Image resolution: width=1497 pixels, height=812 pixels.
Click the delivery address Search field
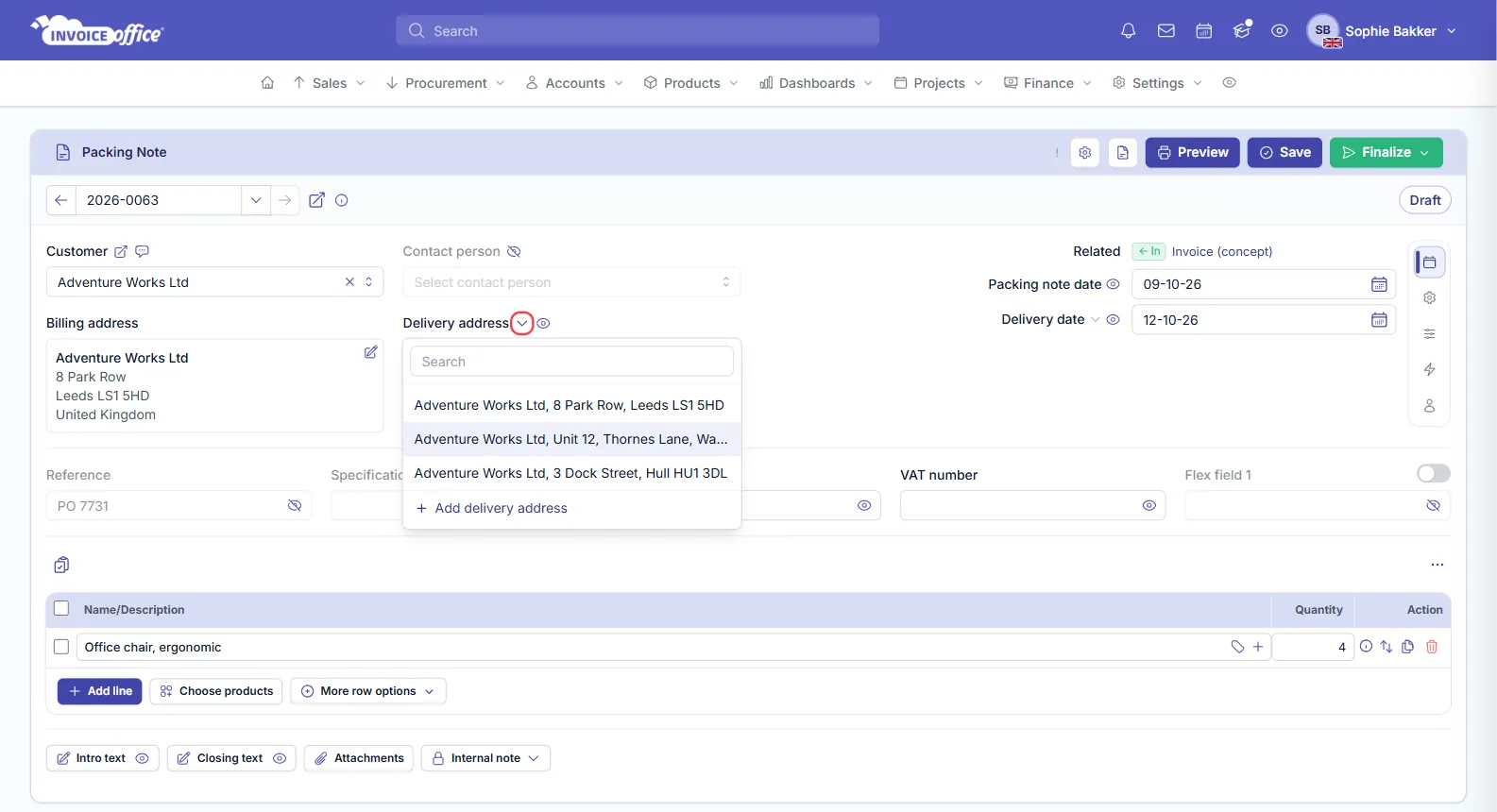571,362
